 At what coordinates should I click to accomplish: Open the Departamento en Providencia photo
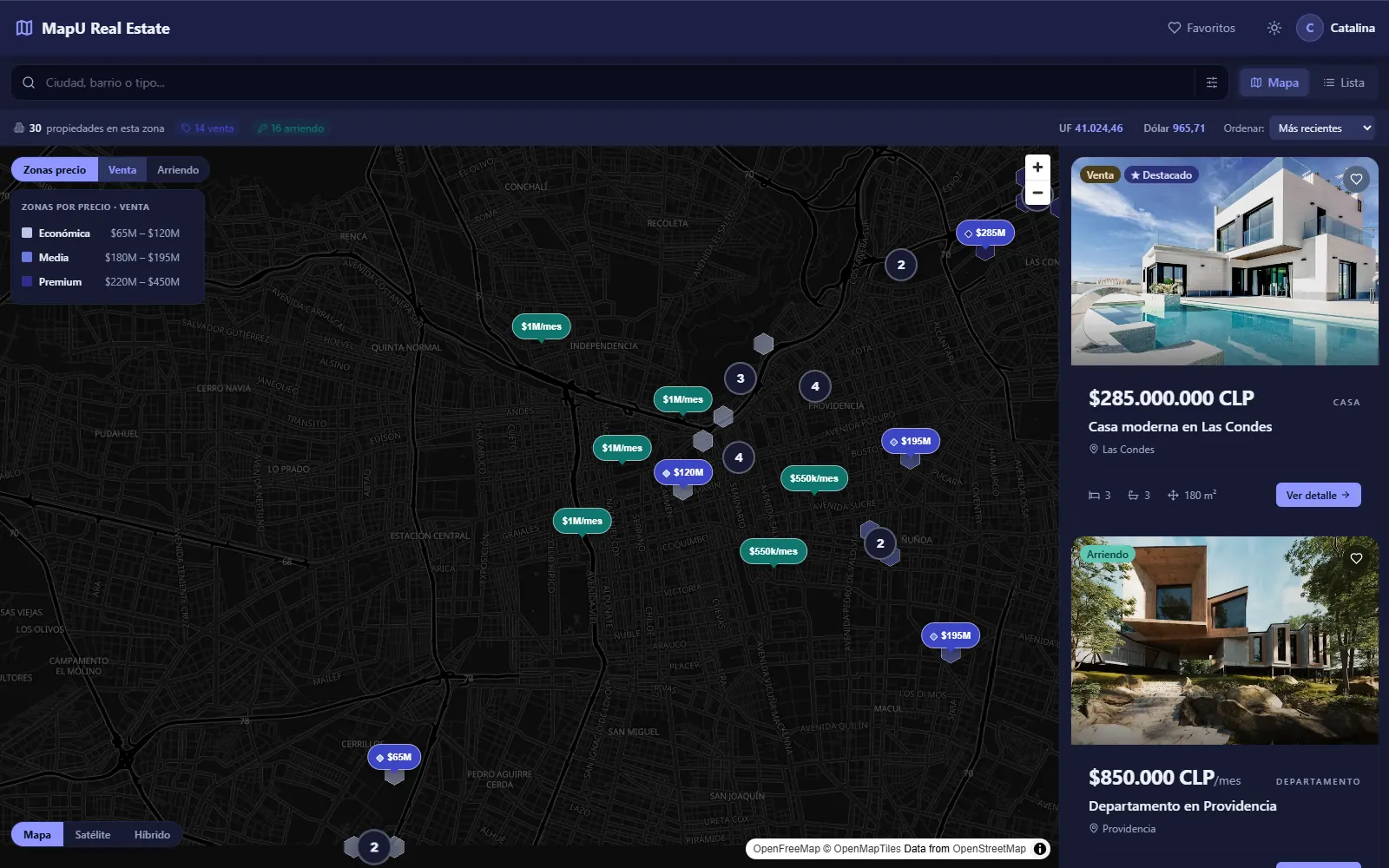[1224, 641]
